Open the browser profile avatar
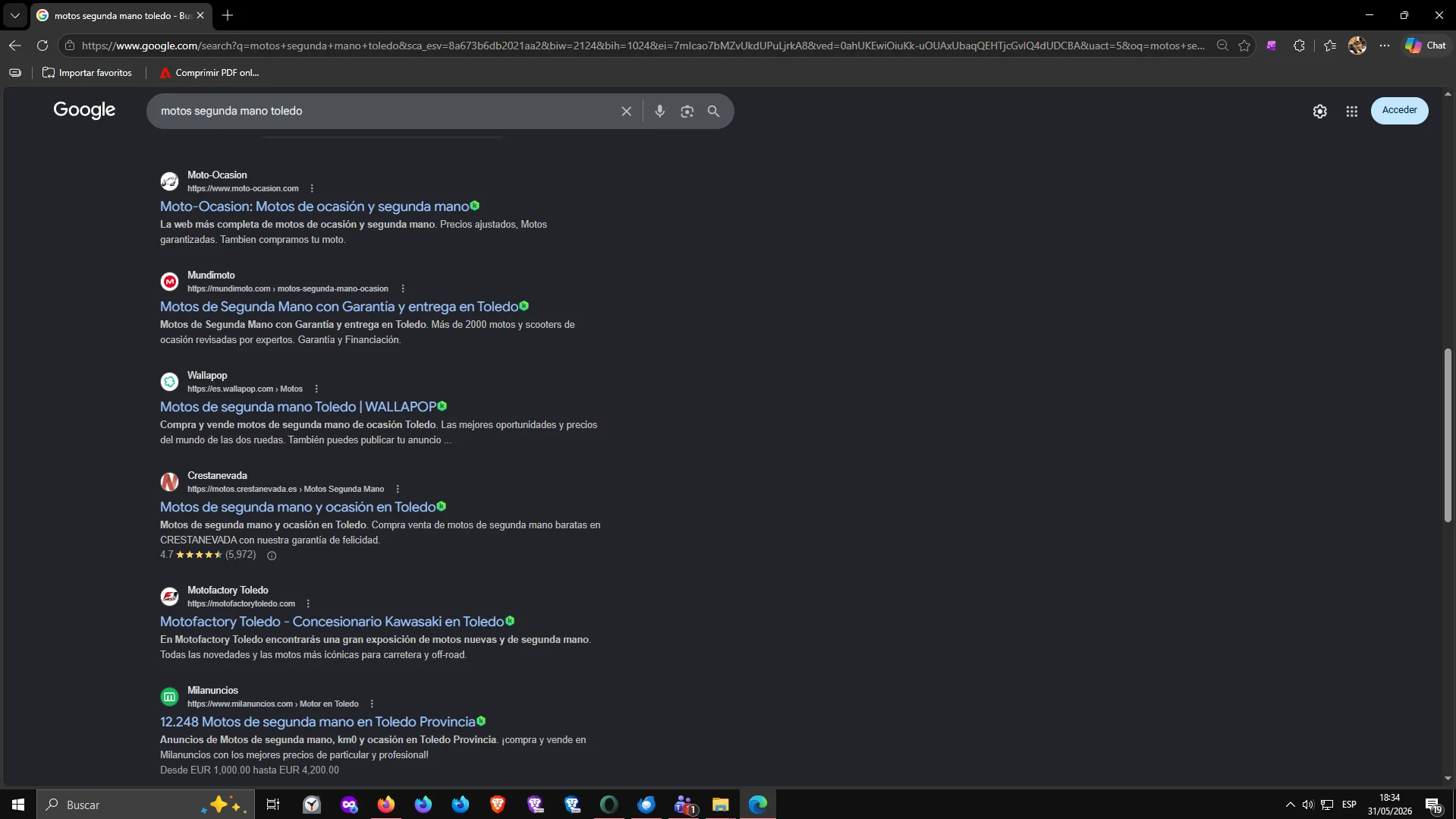Image resolution: width=1456 pixels, height=819 pixels. click(1357, 46)
